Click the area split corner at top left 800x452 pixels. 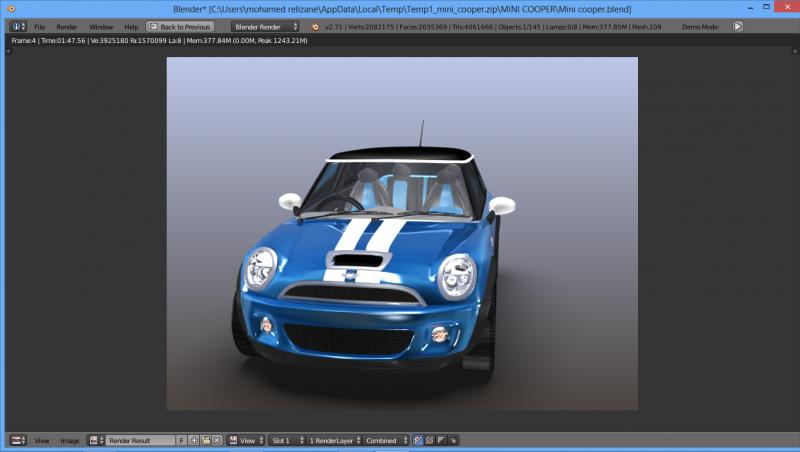[x=8, y=51]
